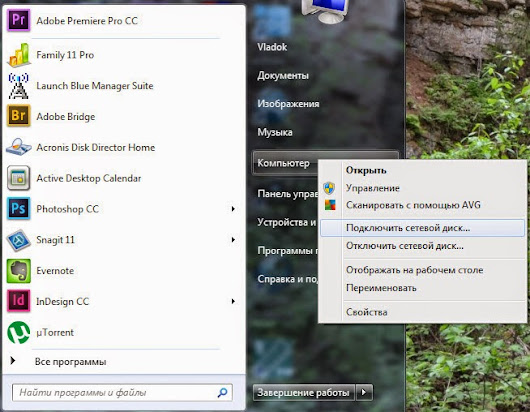Click the Evernote label
This screenshot has width=530, height=412.
pyautogui.click(x=55, y=271)
